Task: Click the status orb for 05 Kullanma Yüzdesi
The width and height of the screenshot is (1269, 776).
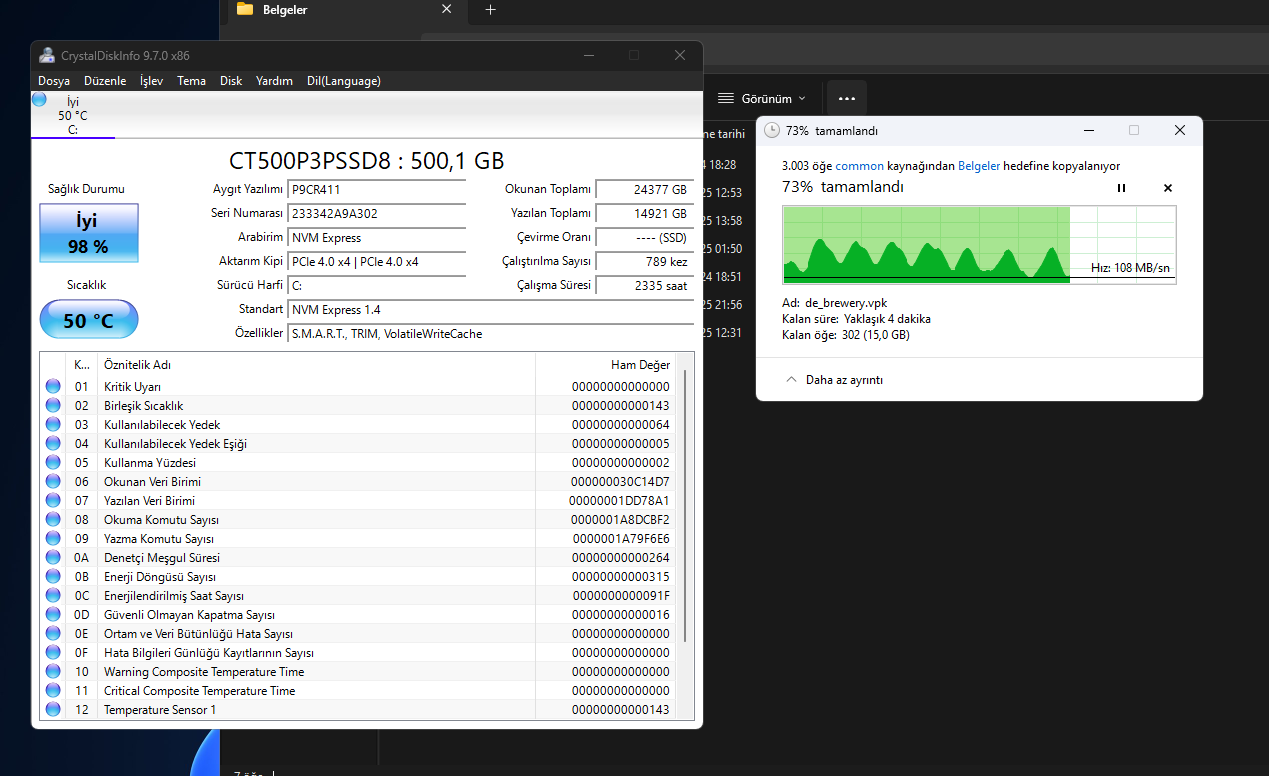Action: coord(53,463)
